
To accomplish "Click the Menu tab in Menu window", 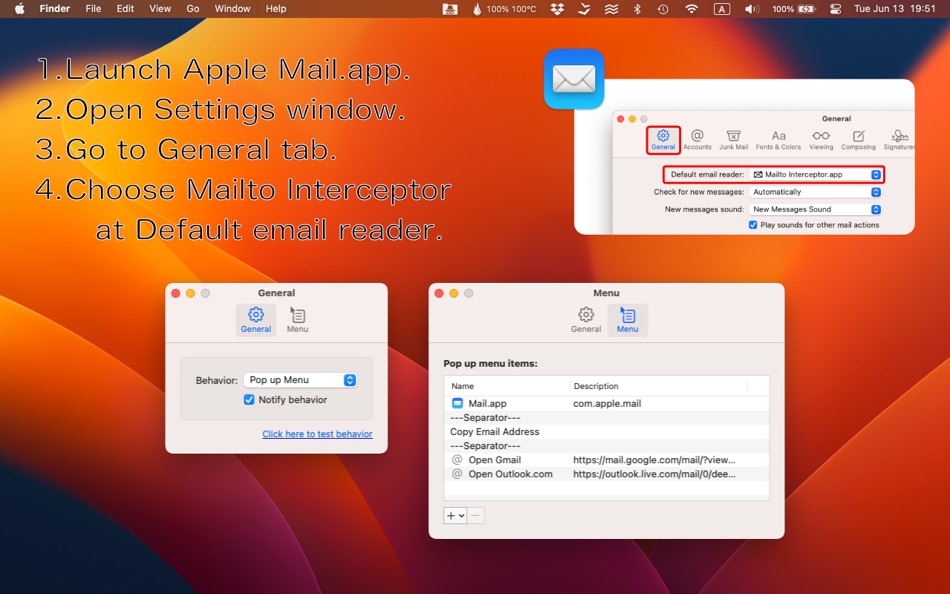I will (x=628, y=320).
